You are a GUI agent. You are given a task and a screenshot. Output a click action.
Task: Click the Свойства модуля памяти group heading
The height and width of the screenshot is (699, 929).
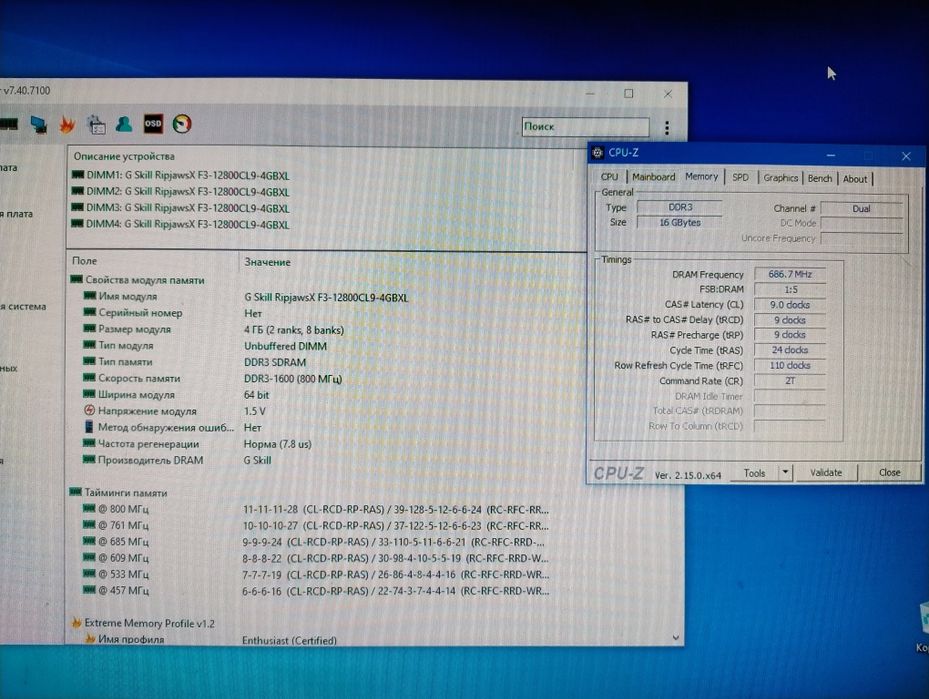click(137, 280)
